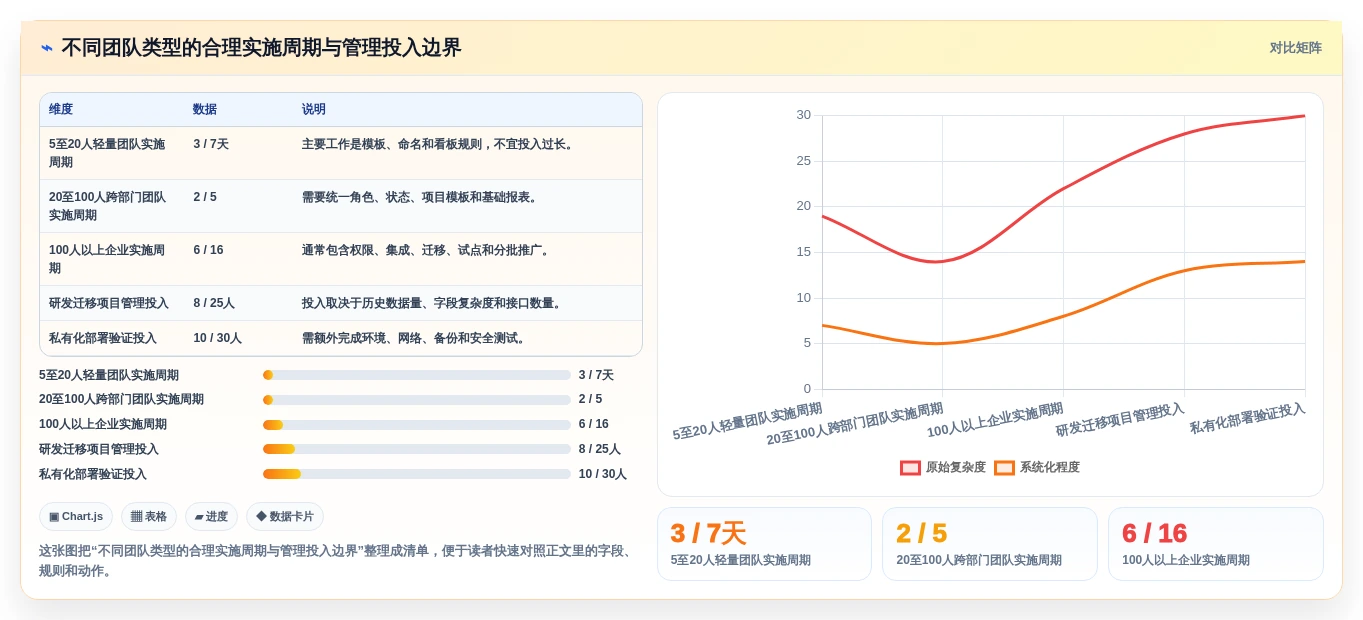
Task: Open the 6 / 16 data card
Action: pos(1216,544)
